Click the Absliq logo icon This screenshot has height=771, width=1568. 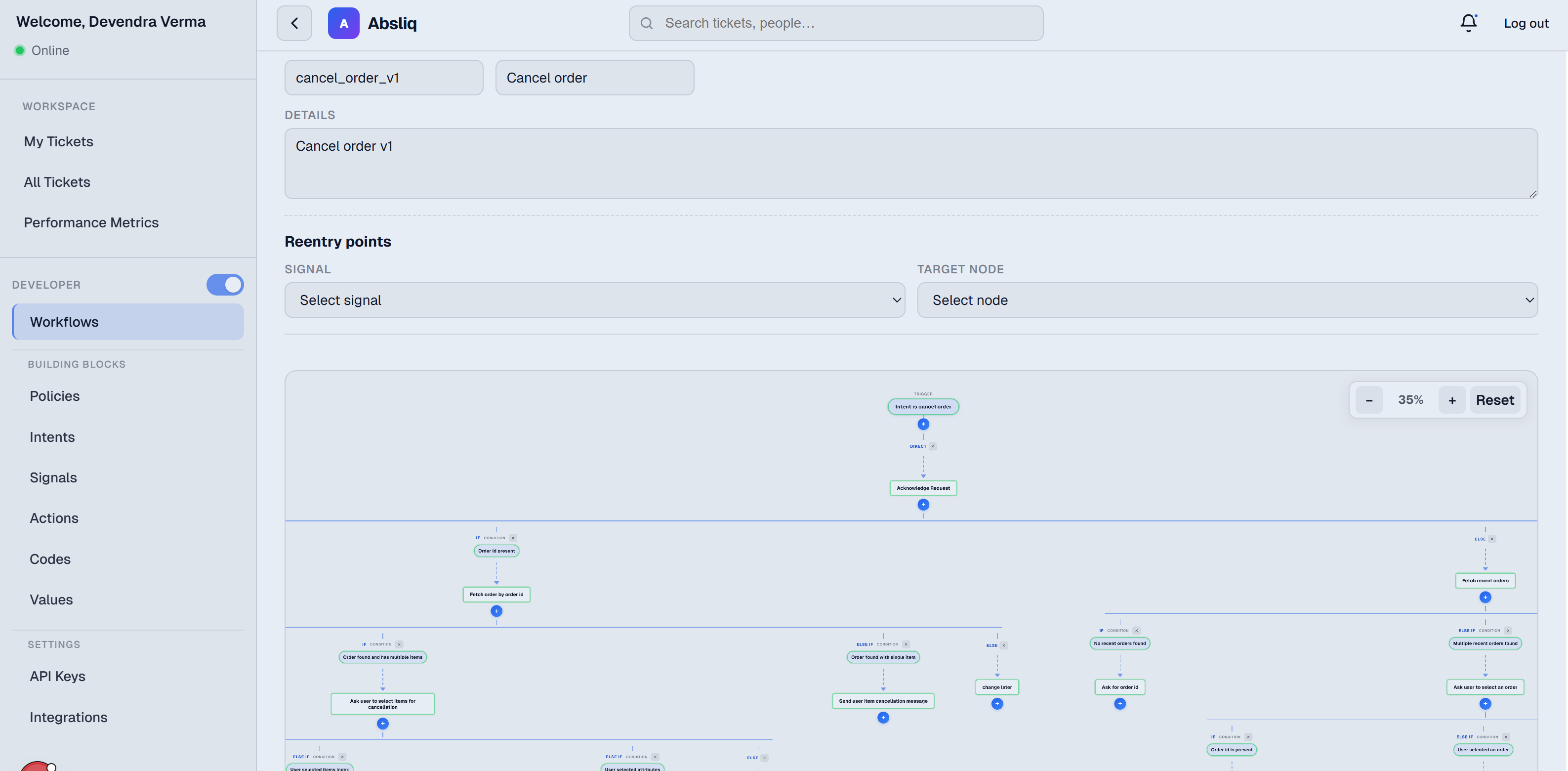[343, 23]
